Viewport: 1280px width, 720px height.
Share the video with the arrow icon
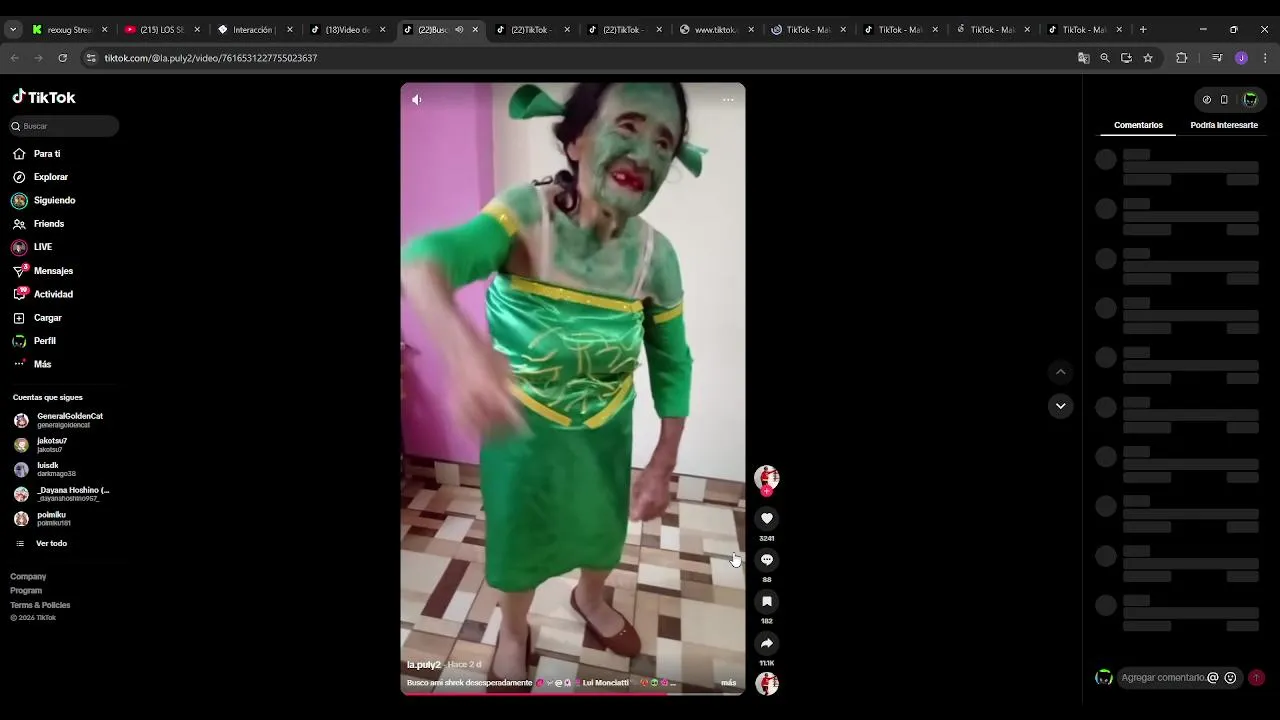[767, 643]
